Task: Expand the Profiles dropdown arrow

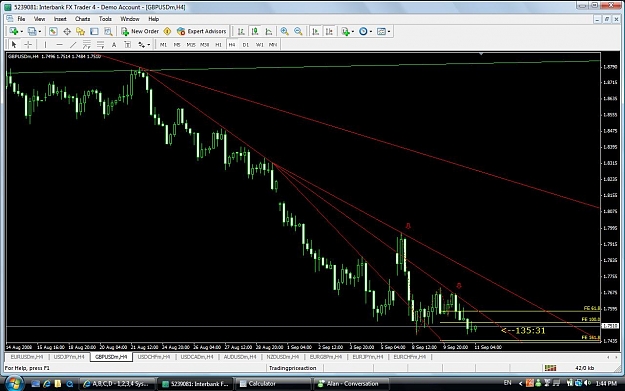Action: pyautogui.click(x=39, y=31)
